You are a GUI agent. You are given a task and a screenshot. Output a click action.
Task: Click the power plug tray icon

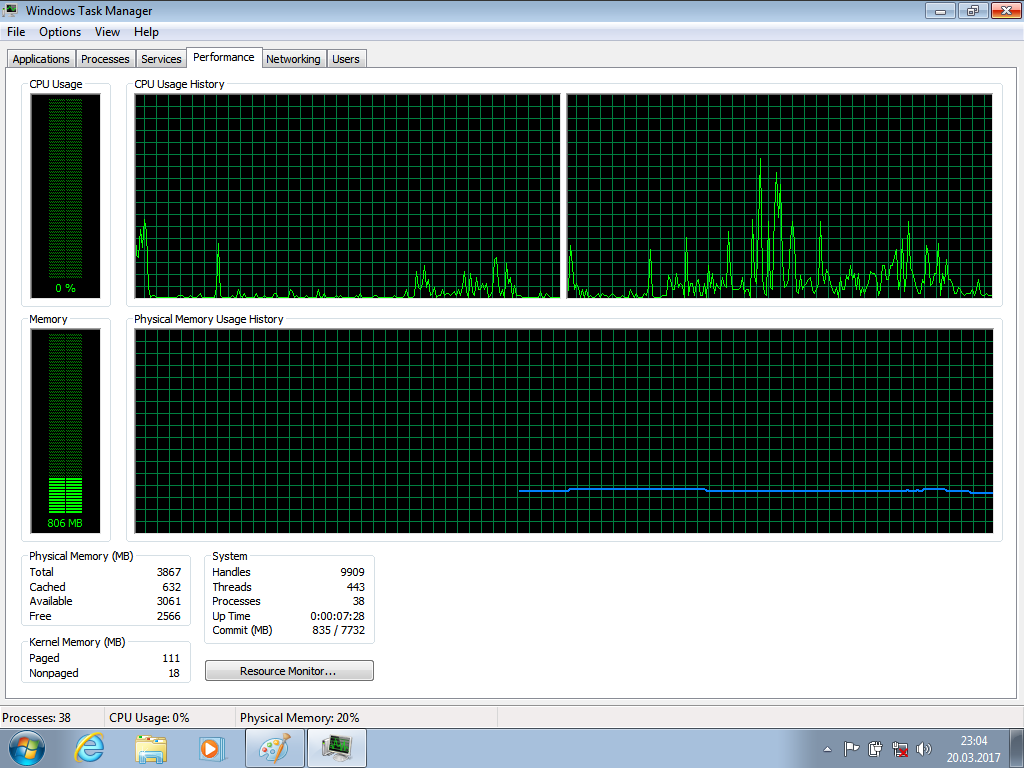[x=875, y=749]
